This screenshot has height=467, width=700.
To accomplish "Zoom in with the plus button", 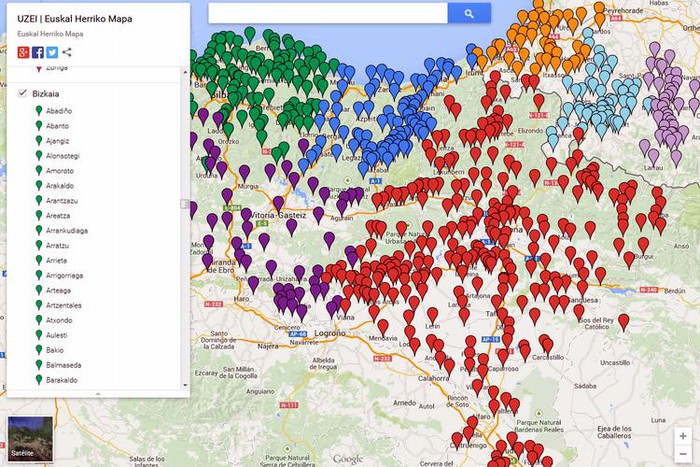I will (683, 436).
